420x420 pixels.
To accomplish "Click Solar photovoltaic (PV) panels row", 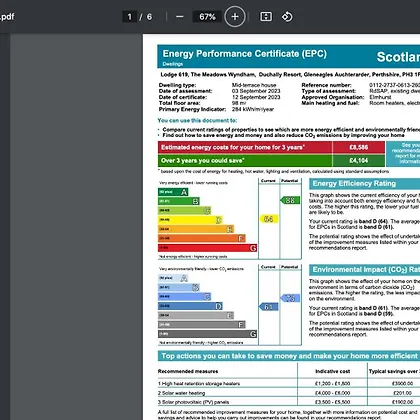I will pos(289,402).
